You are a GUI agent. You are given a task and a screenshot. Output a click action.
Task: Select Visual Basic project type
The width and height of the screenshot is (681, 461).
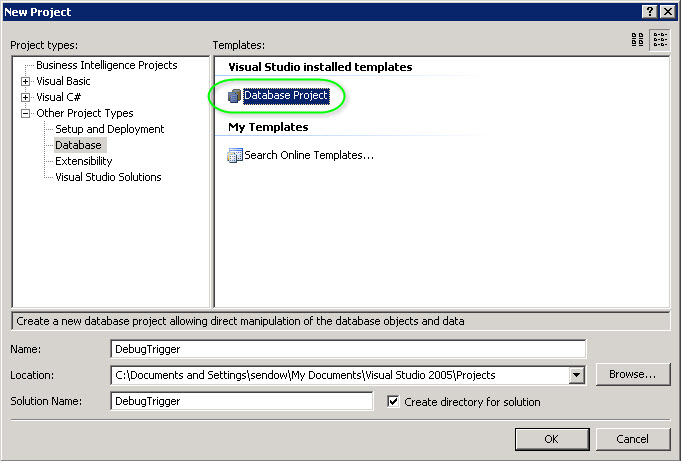[63, 81]
